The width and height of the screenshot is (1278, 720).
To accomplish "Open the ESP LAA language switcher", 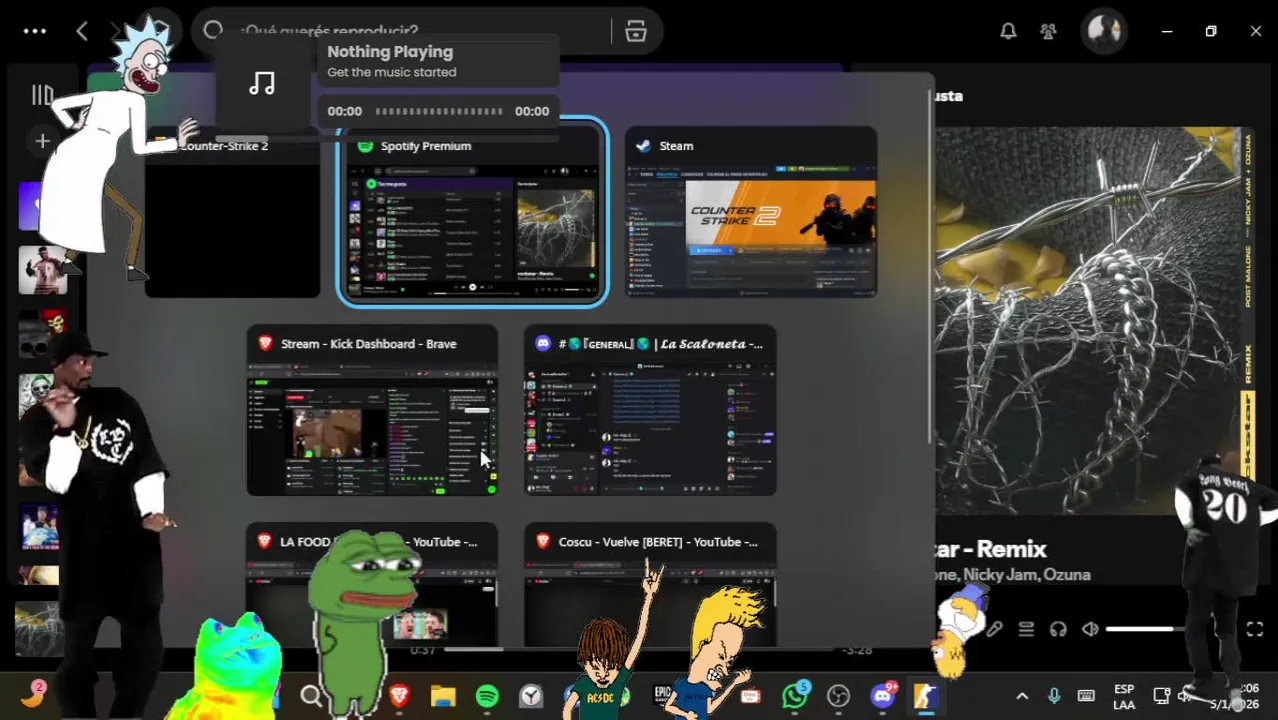I will click(1124, 697).
